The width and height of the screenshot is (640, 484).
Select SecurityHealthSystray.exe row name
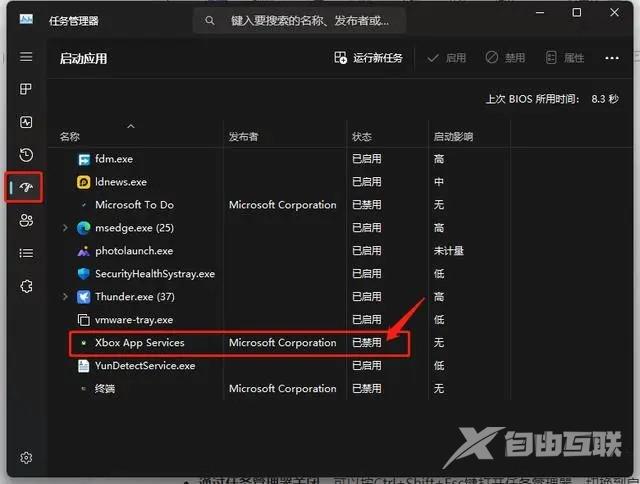155,274
